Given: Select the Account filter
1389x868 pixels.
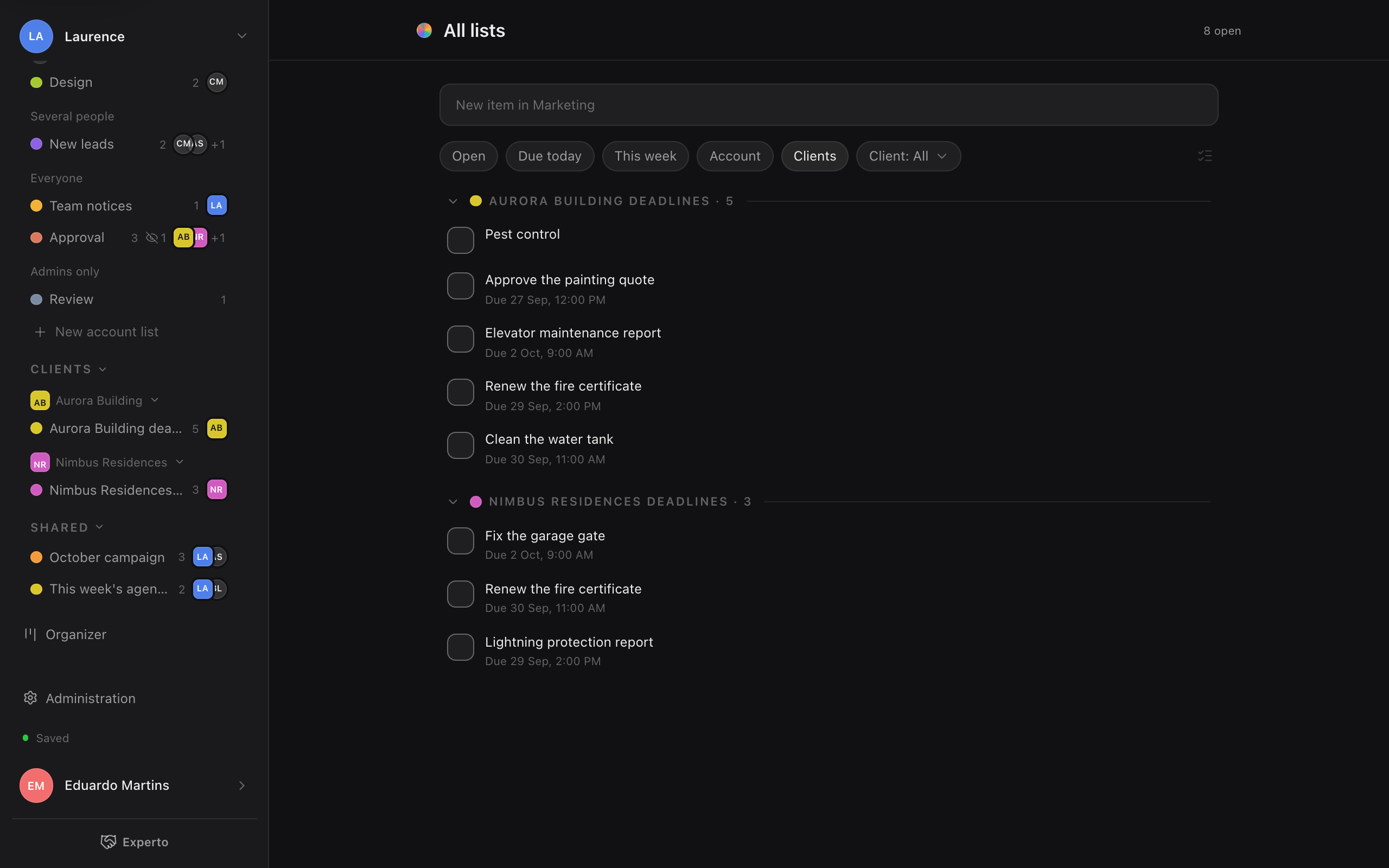Looking at the screenshot, I should [x=735, y=156].
